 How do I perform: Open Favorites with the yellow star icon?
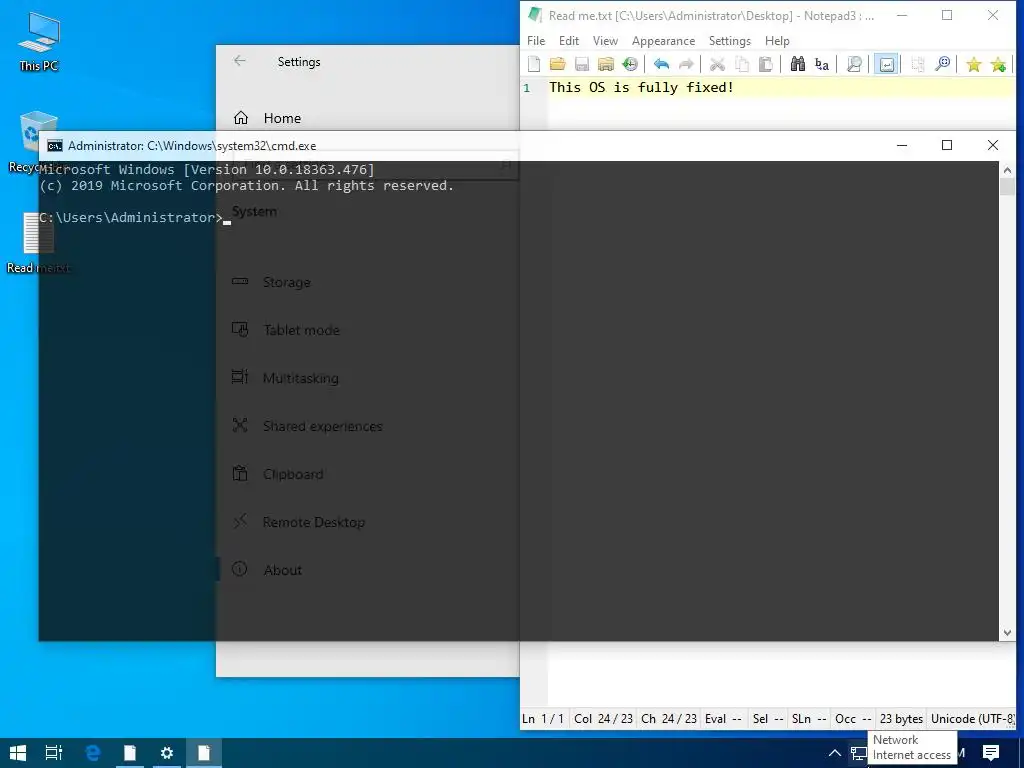[x=974, y=64]
